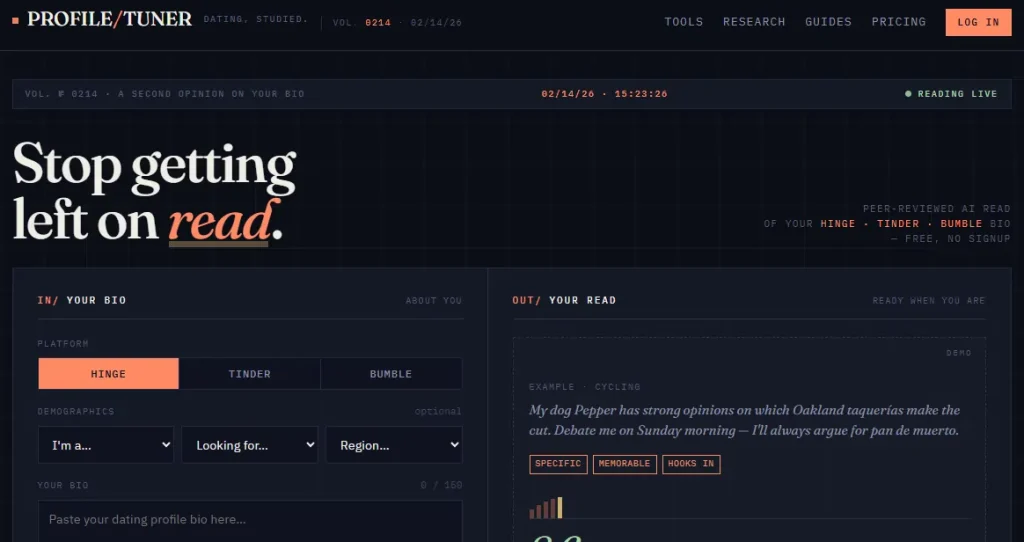Click the ABOUT YOU label
This screenshot has height=542, width=1024.
[434, 300]
